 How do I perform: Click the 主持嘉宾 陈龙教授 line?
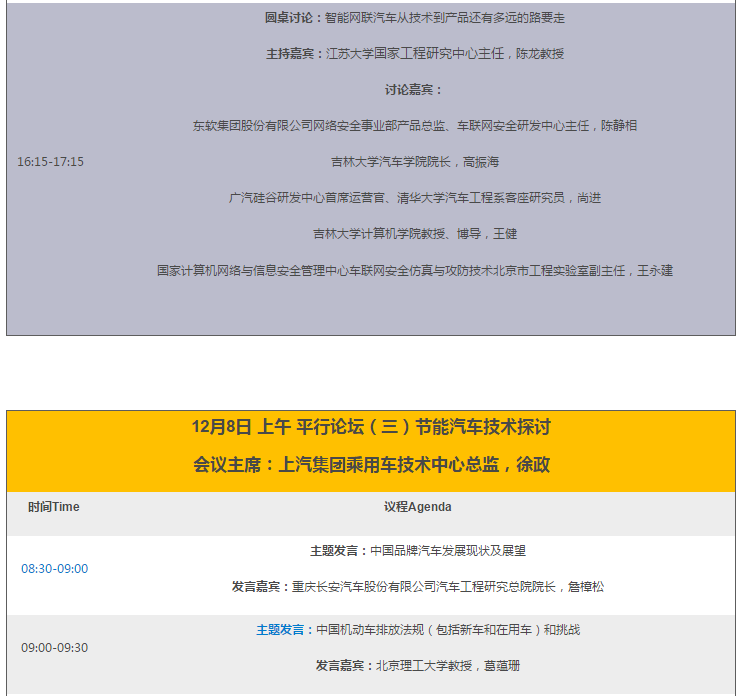coord(414,54)
